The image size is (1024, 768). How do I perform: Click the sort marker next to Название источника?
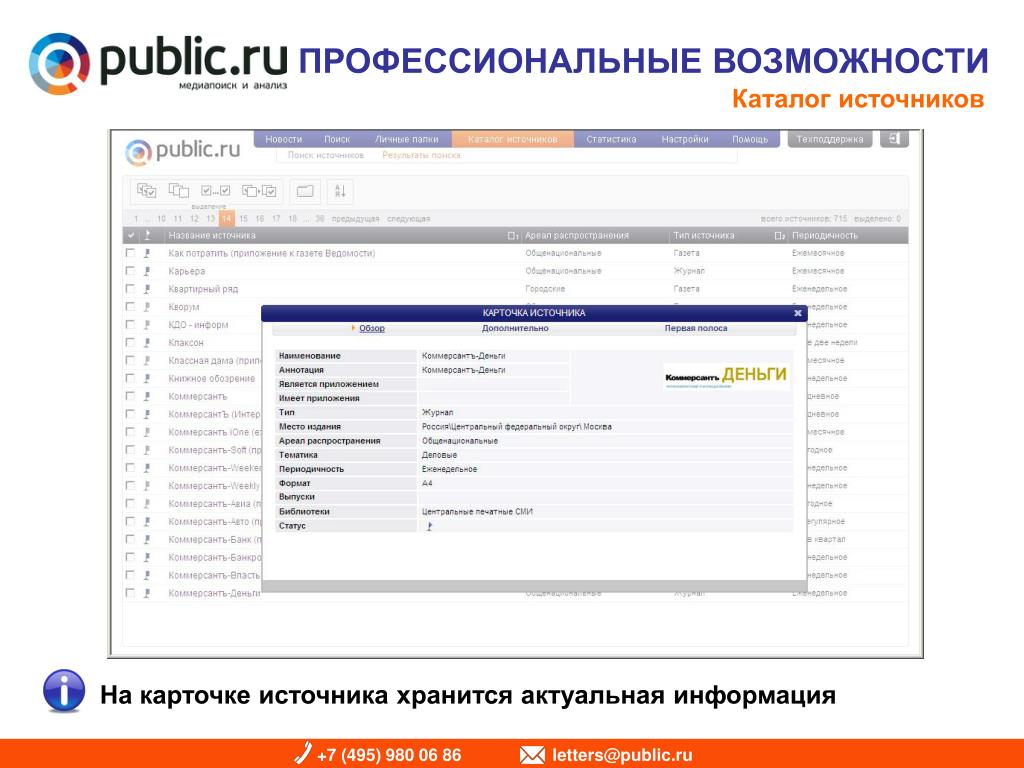(x=513, y=236)
